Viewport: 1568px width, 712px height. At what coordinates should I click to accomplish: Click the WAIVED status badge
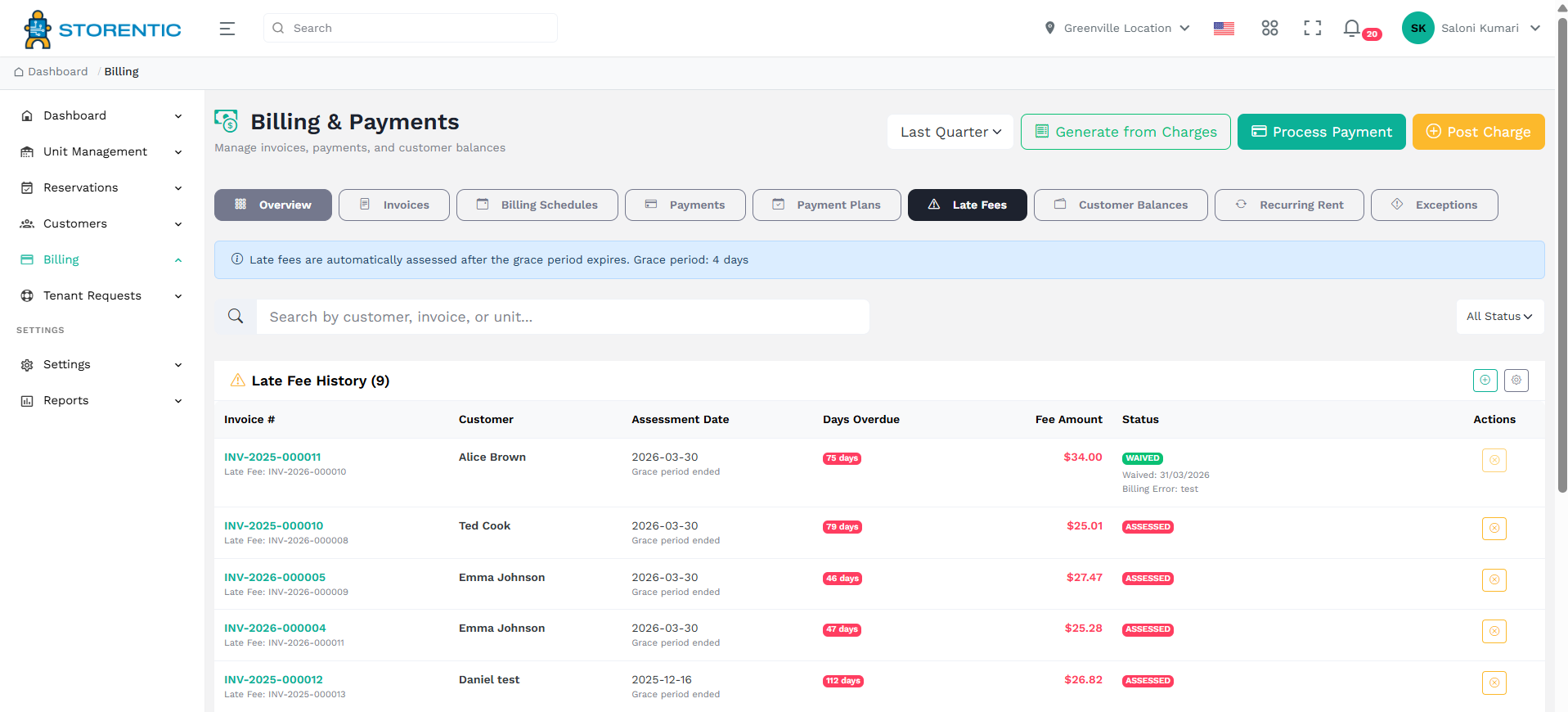coord(1143,458)
